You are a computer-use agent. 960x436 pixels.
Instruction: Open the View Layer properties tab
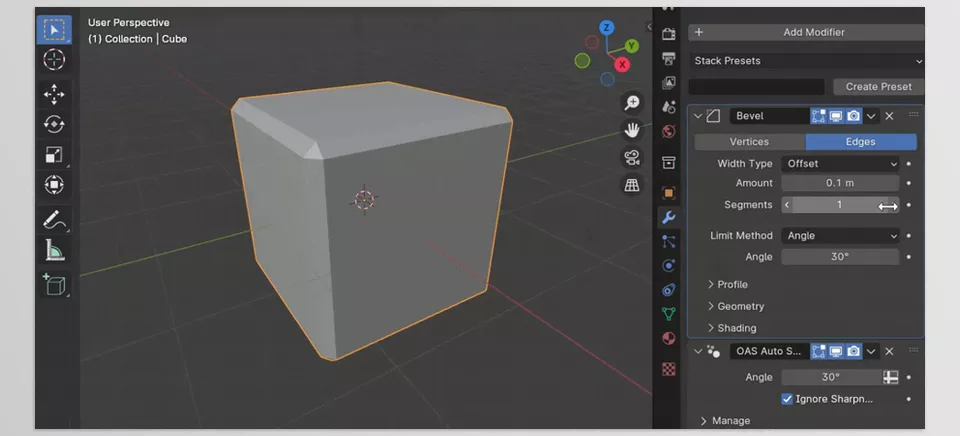pos(669,82)
